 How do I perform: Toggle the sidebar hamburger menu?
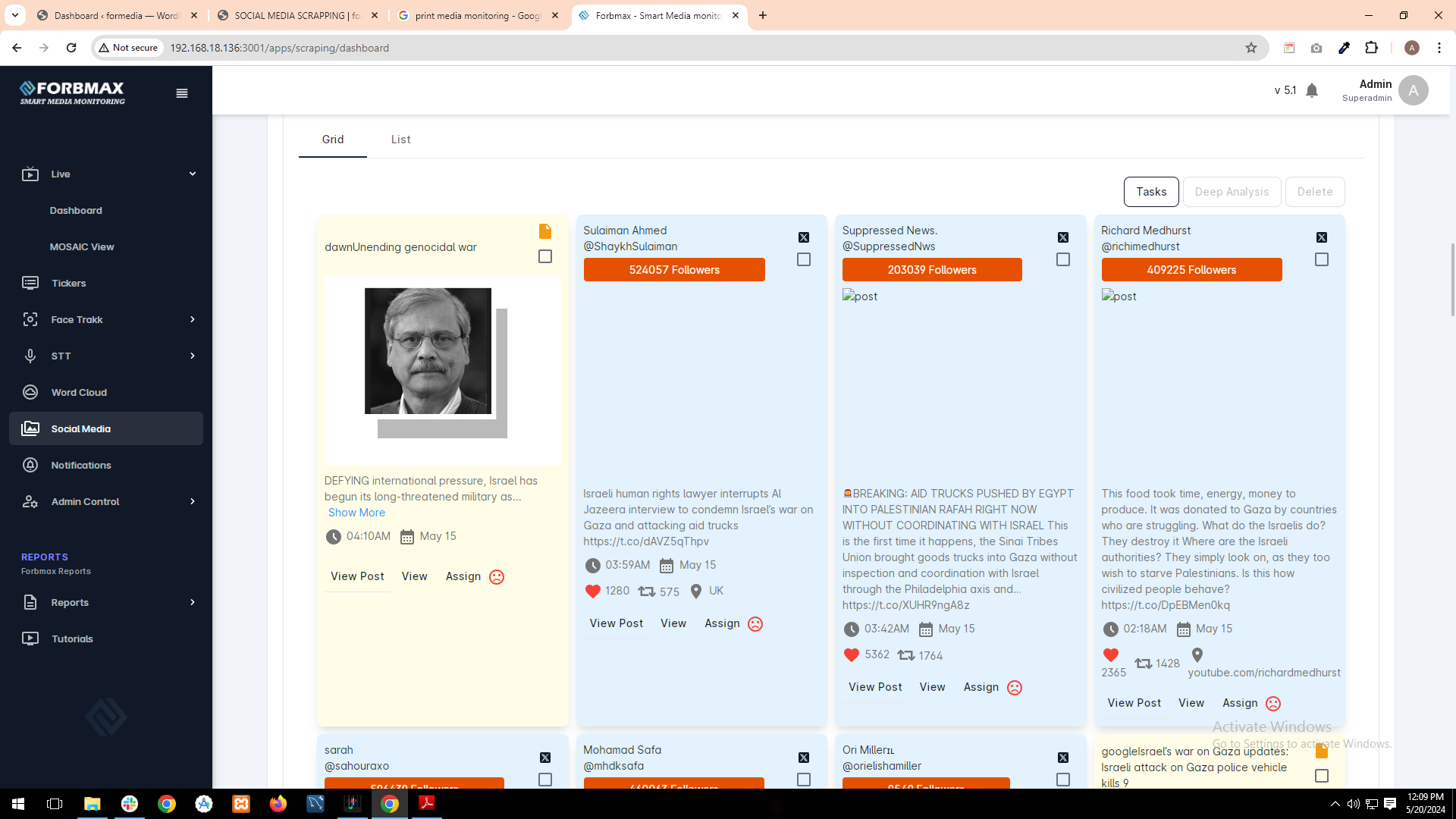pos(182,93)
